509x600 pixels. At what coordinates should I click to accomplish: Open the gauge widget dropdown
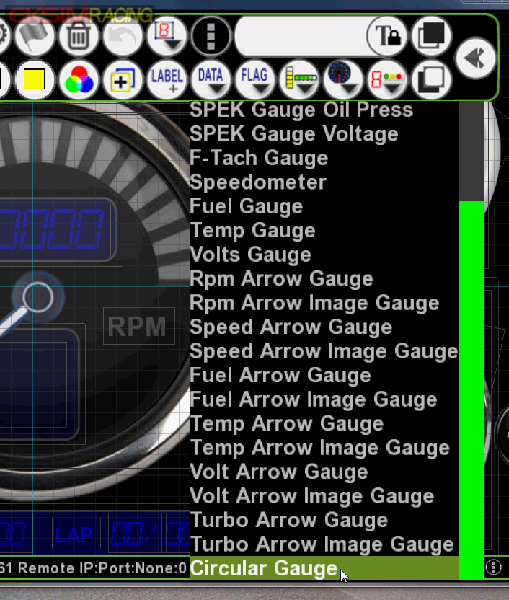tap(343, 80)
